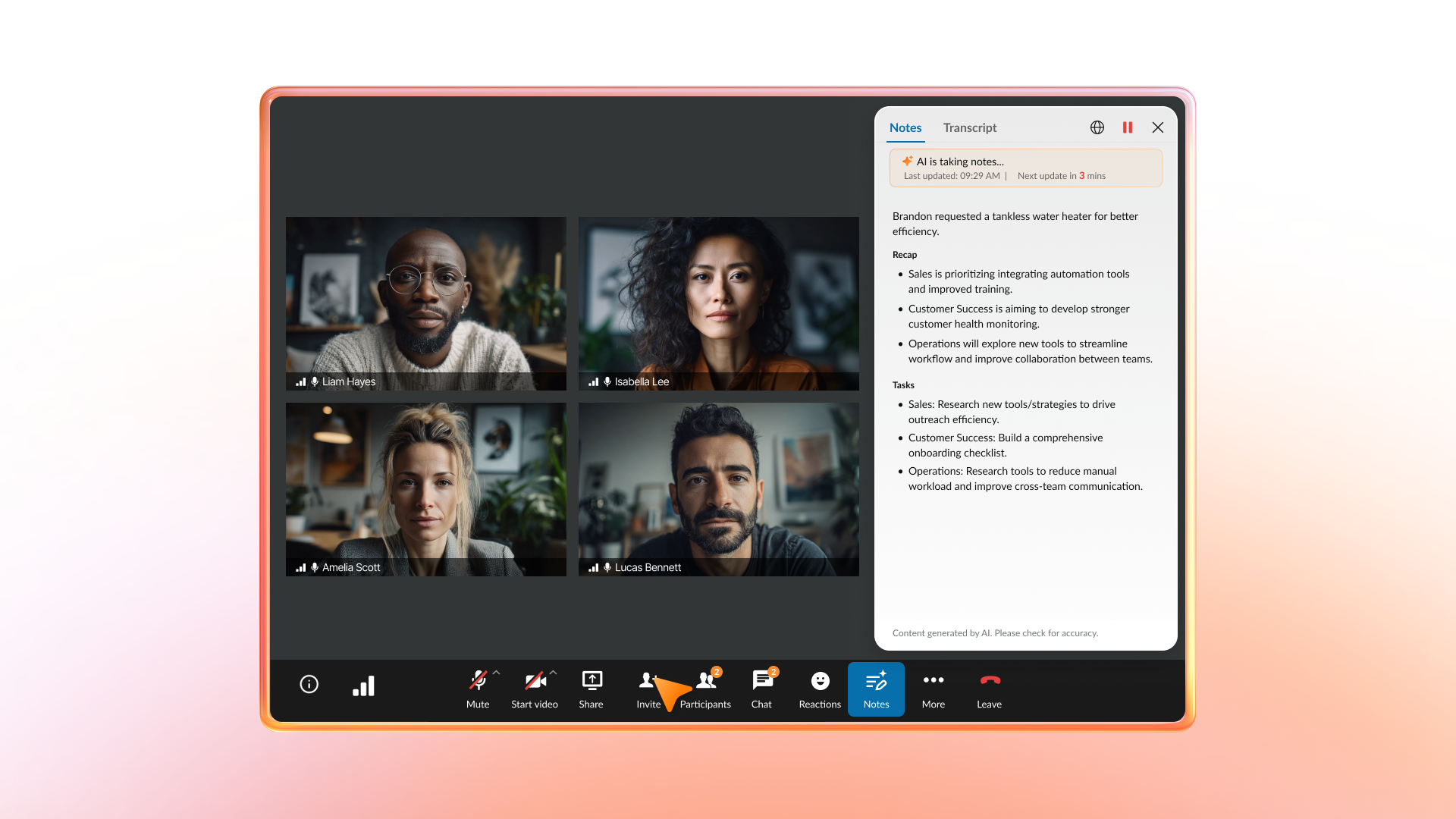Click the microphone indicator on Liam Hayes' tile

pos(315,381)
